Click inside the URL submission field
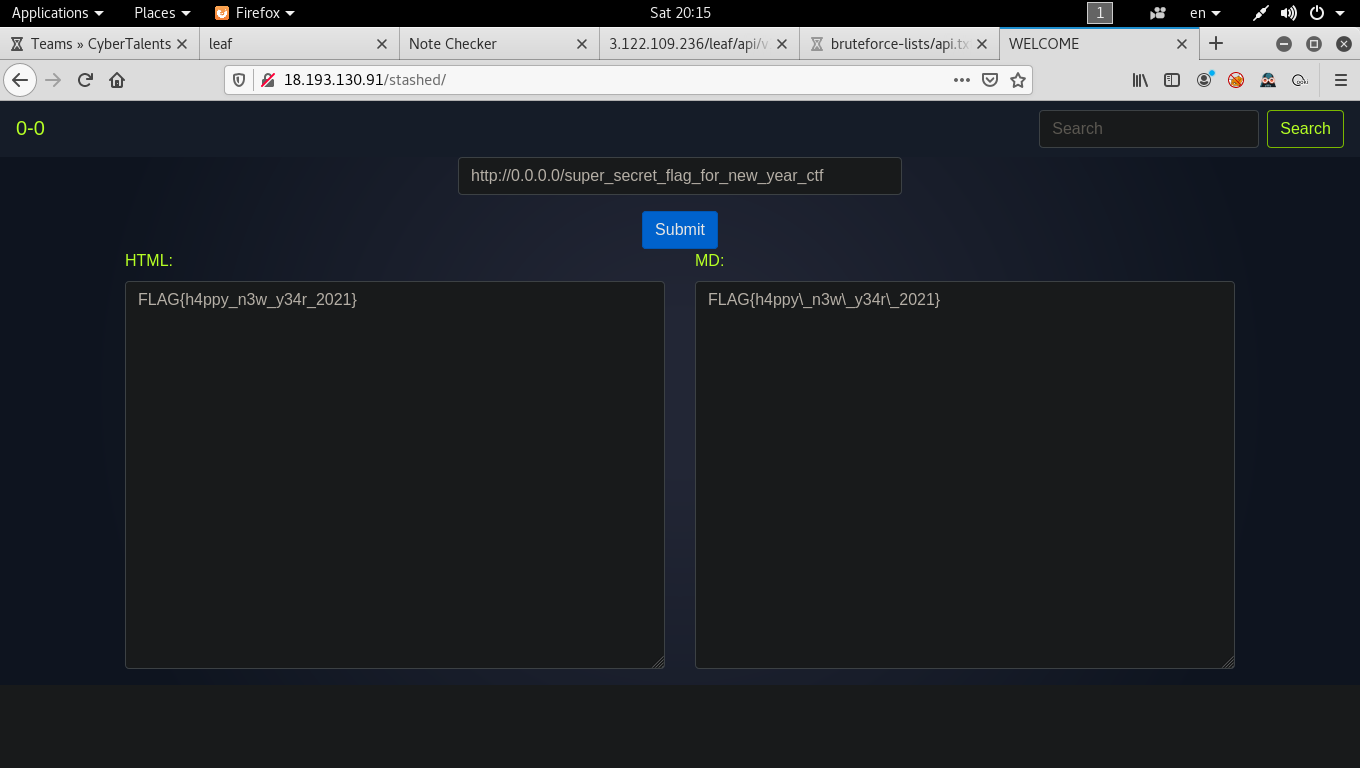The height and width of the screenshot is (768, 1360). tap(679, 175)
